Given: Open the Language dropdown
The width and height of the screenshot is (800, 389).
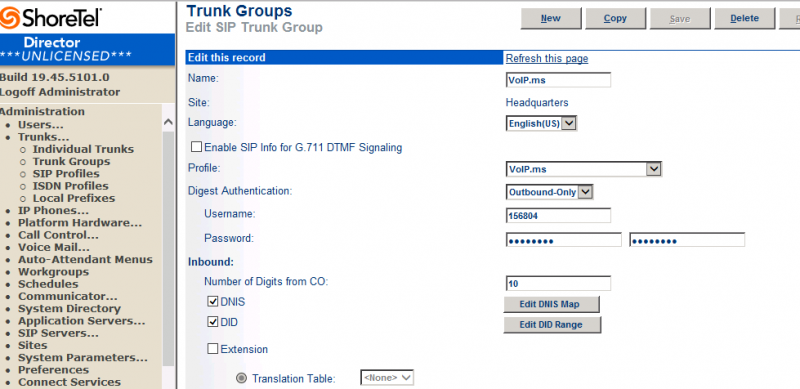Looking at the screenshot, I should pyautogui.click(x=541, y=124).
